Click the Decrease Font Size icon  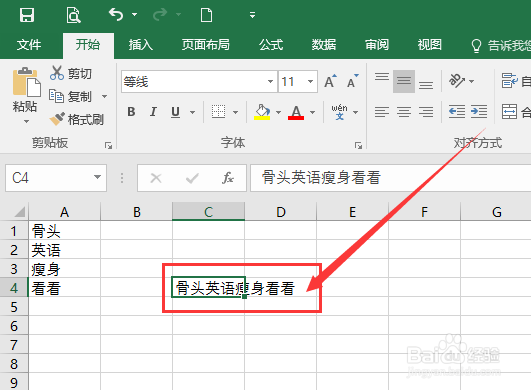pos(353,81)
